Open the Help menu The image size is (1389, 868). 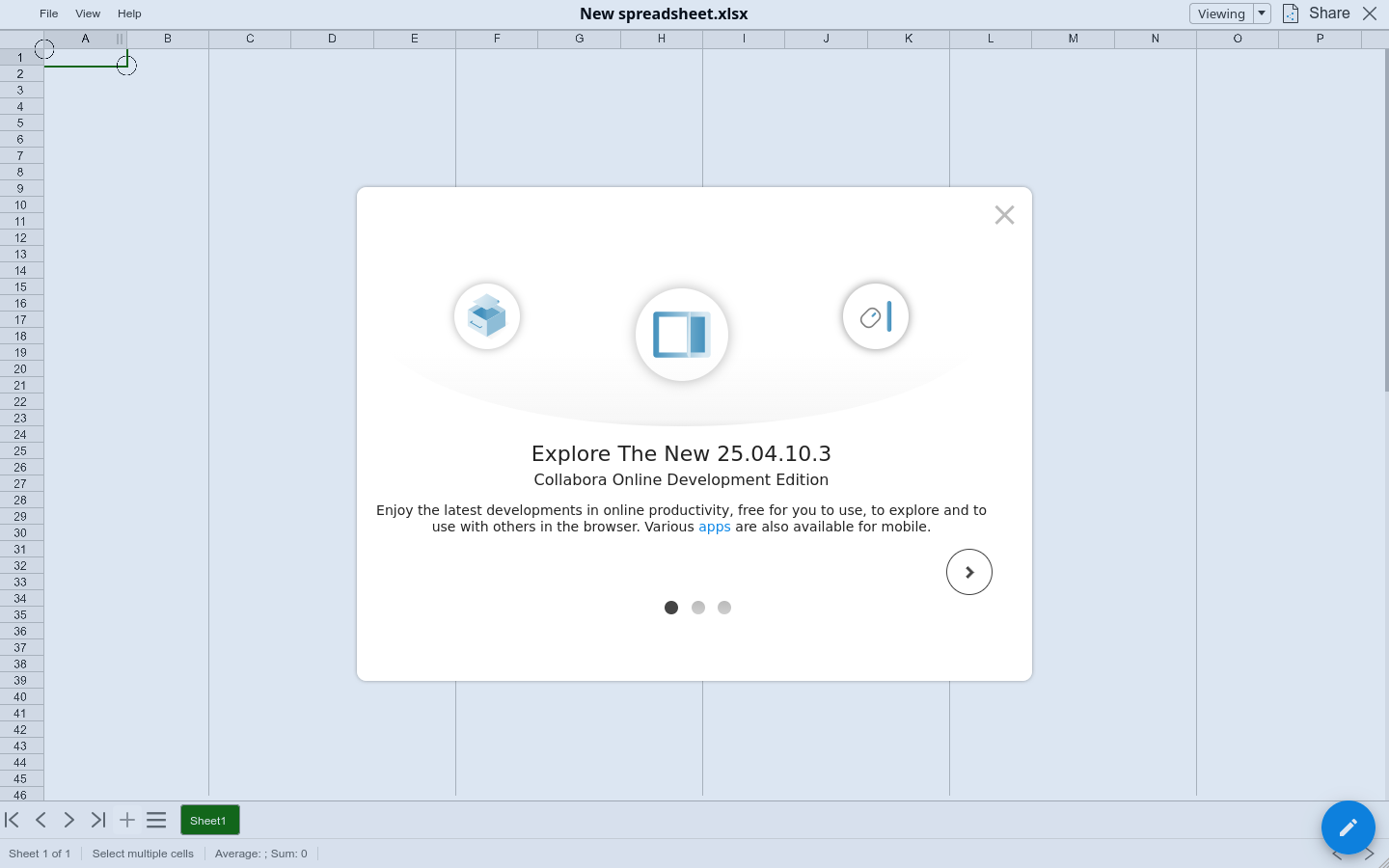[x=129, y=14]
